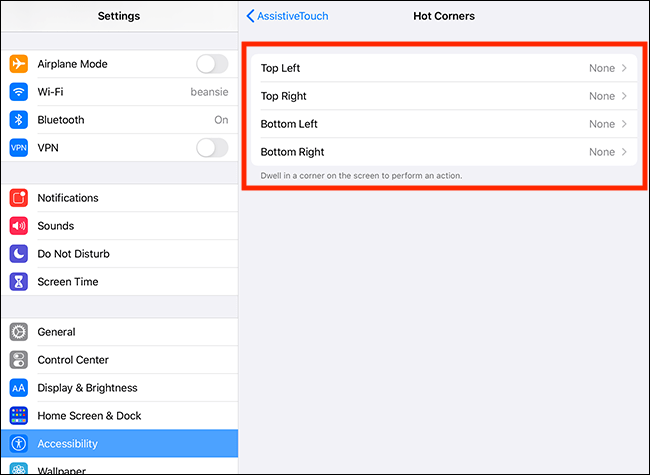Viewport: 650px width, 475px height.
Task: Choose action for Bottom Right corner
Action: [x=444, y=152]
